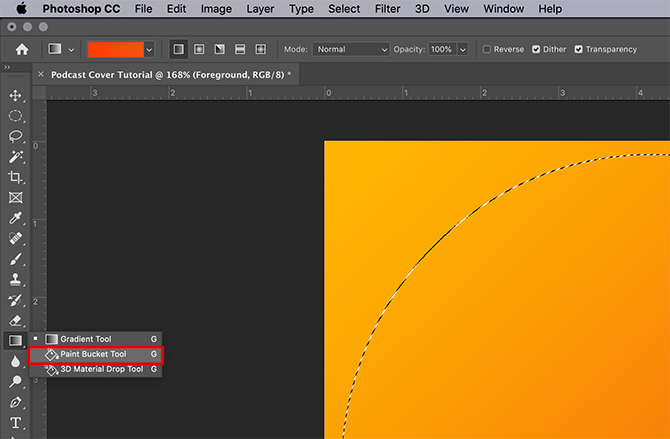Toggle the Dither checkbox

(537, 49)
